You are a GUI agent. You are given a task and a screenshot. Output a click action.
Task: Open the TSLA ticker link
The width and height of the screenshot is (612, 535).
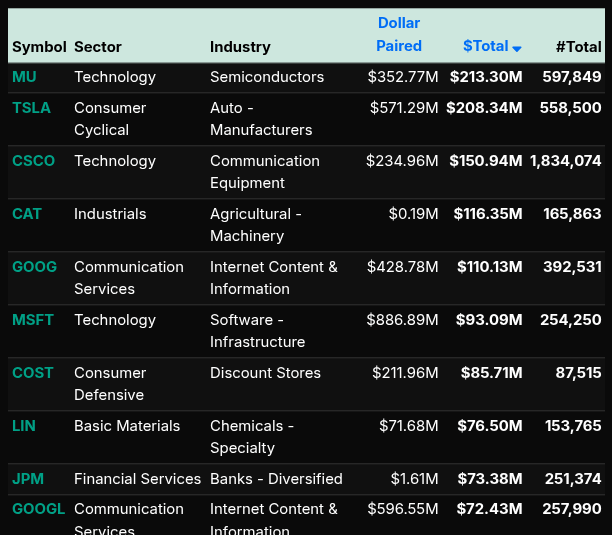(x=31, y=108)
